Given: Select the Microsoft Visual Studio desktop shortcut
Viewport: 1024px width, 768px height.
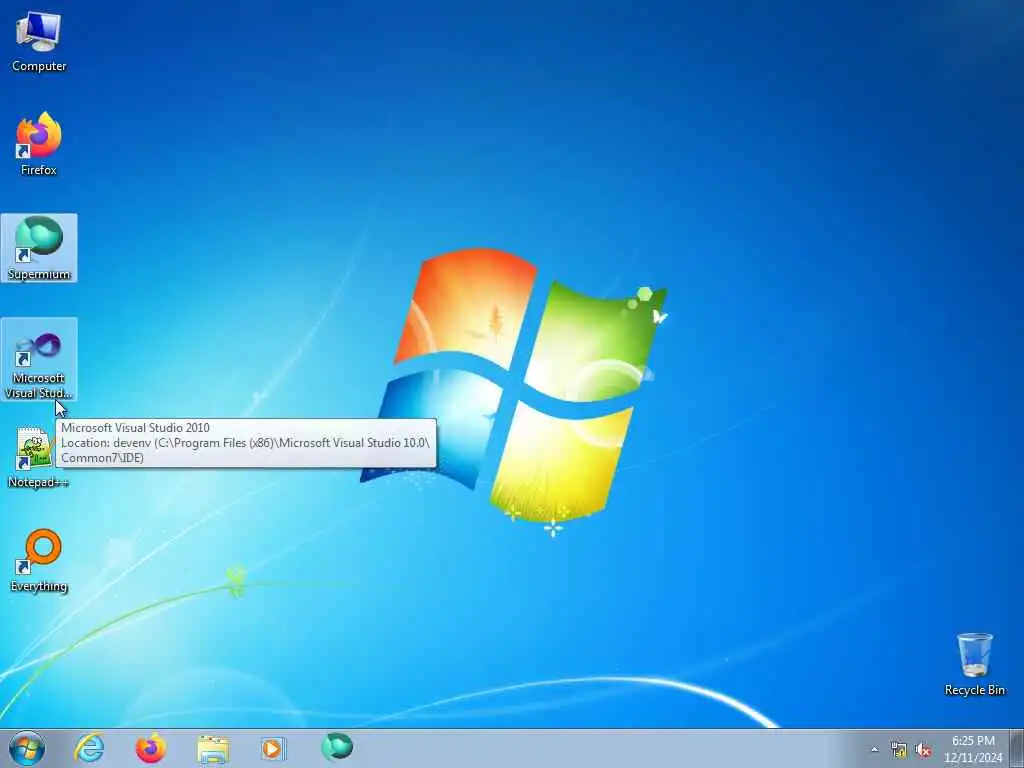Looking at the screenshot, I should (x=39, y=359).
